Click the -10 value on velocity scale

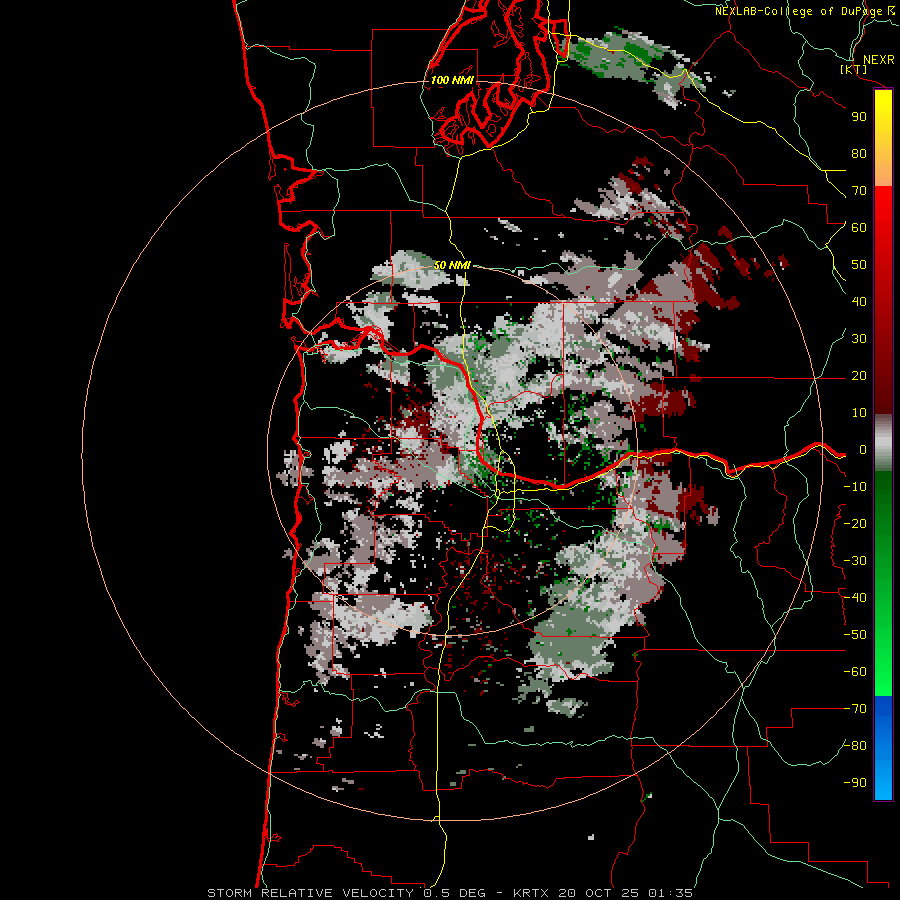(x=855, y=487)
